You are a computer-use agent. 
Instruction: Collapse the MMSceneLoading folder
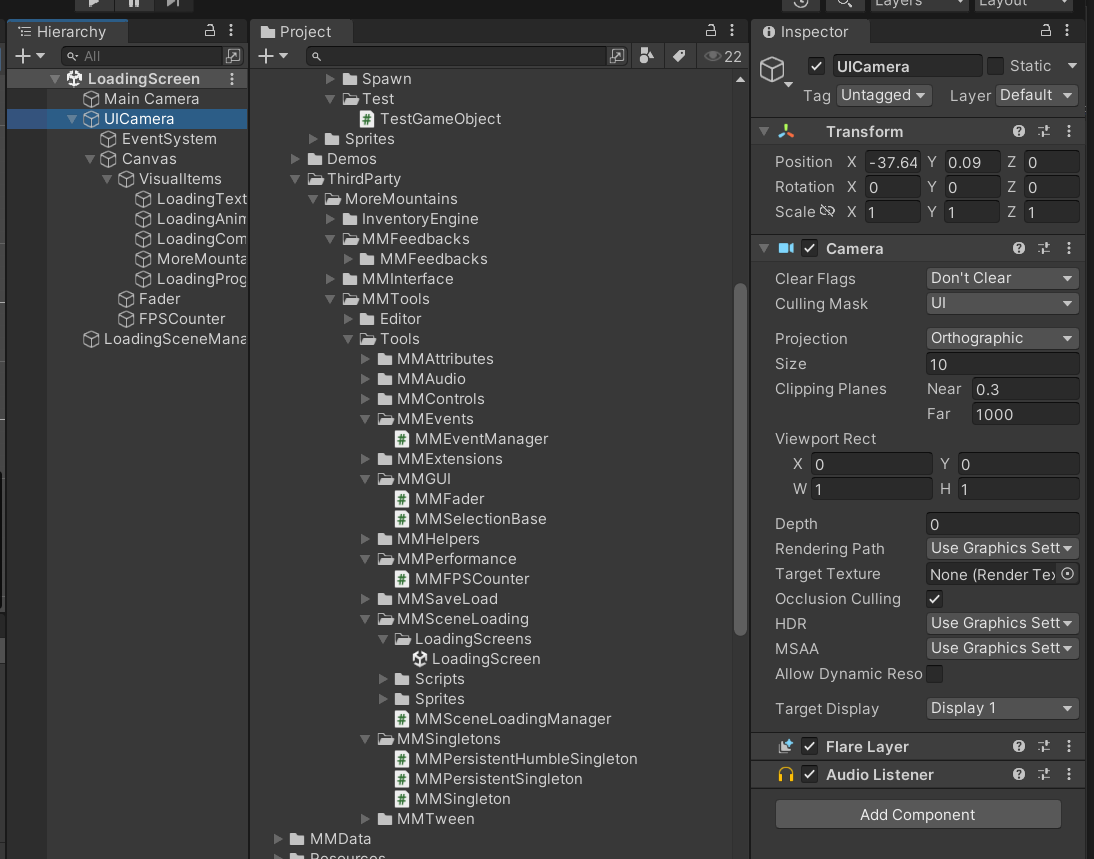pos(365,619)
